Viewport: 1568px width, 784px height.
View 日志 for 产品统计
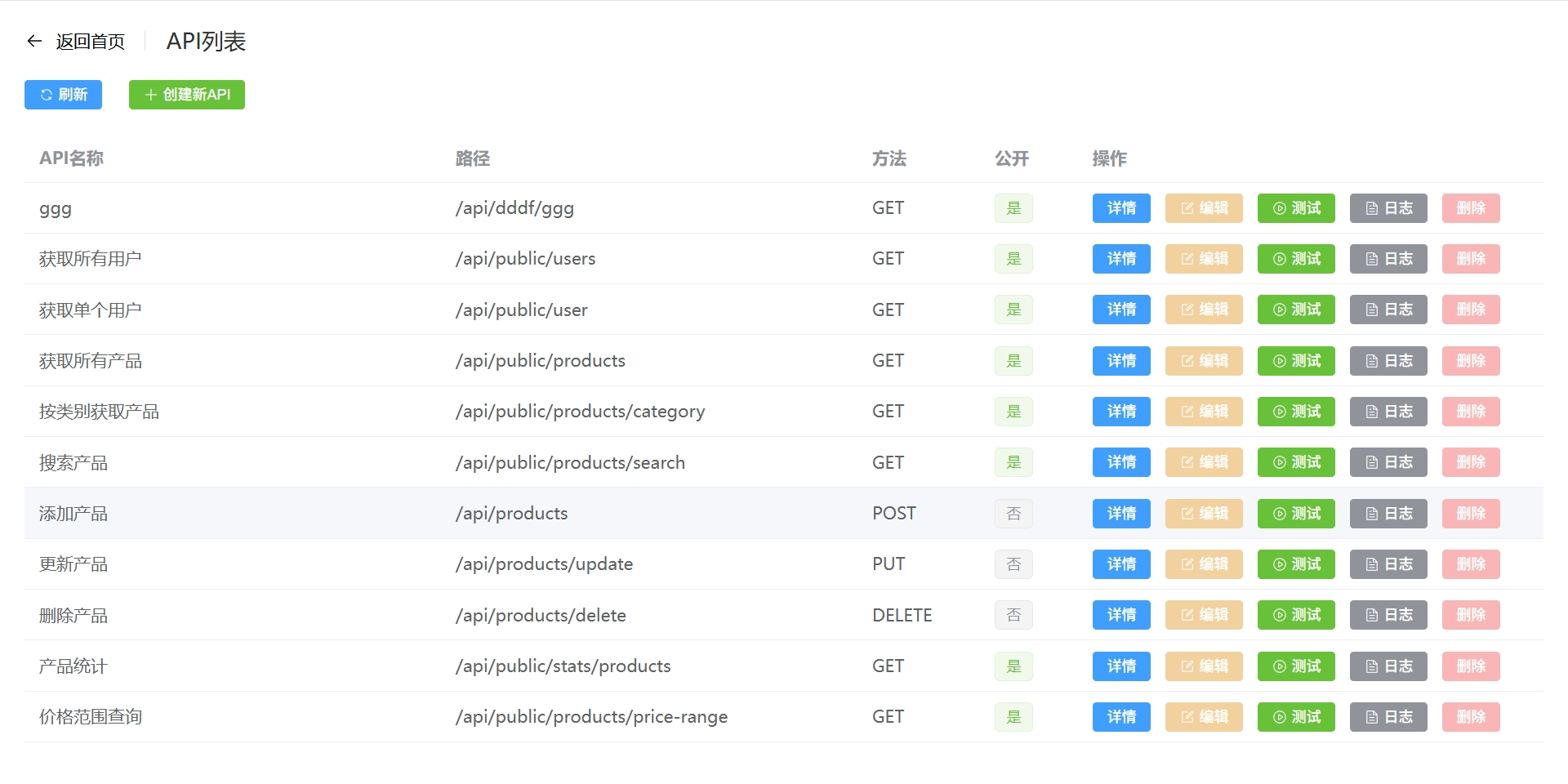[x=1388, y=666]
